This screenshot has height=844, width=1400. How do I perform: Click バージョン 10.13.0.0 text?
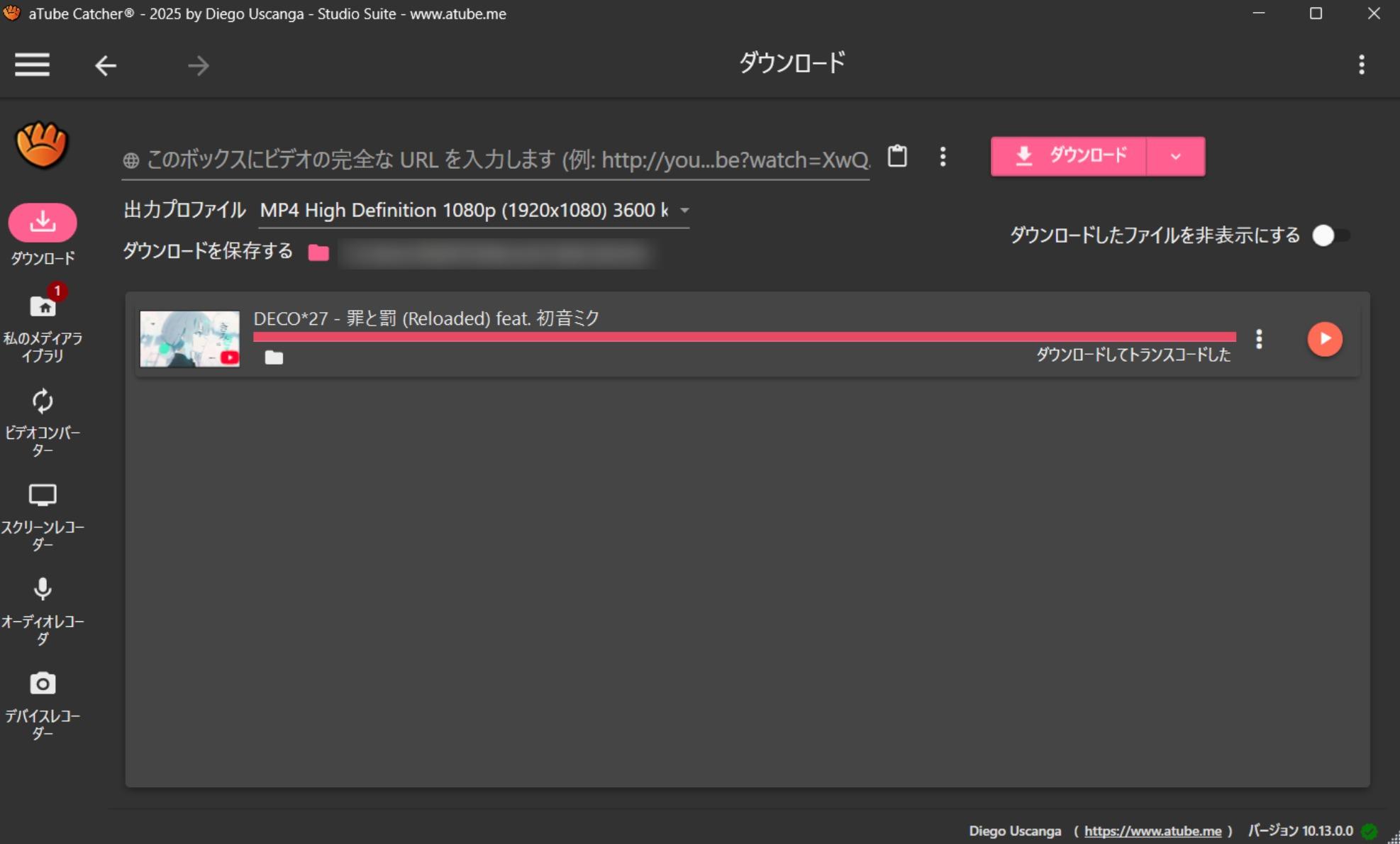(x=1300, y=831)
